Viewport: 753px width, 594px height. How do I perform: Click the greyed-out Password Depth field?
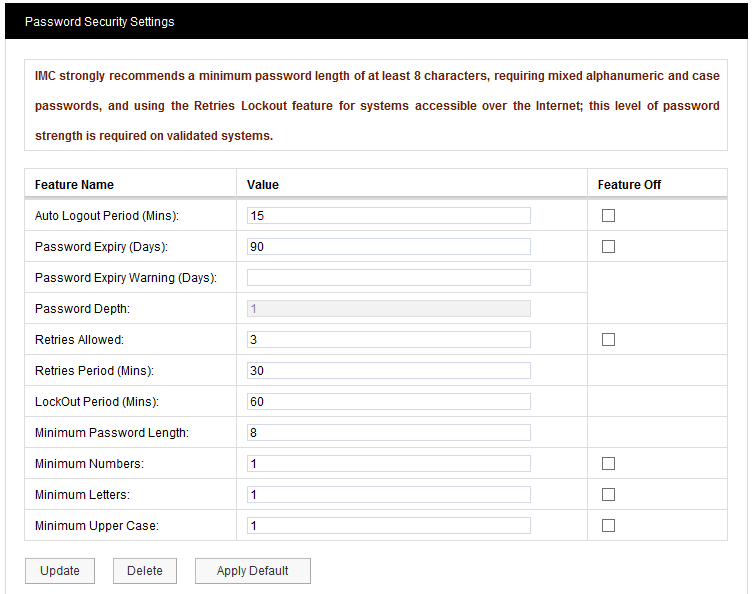[388, 309]
